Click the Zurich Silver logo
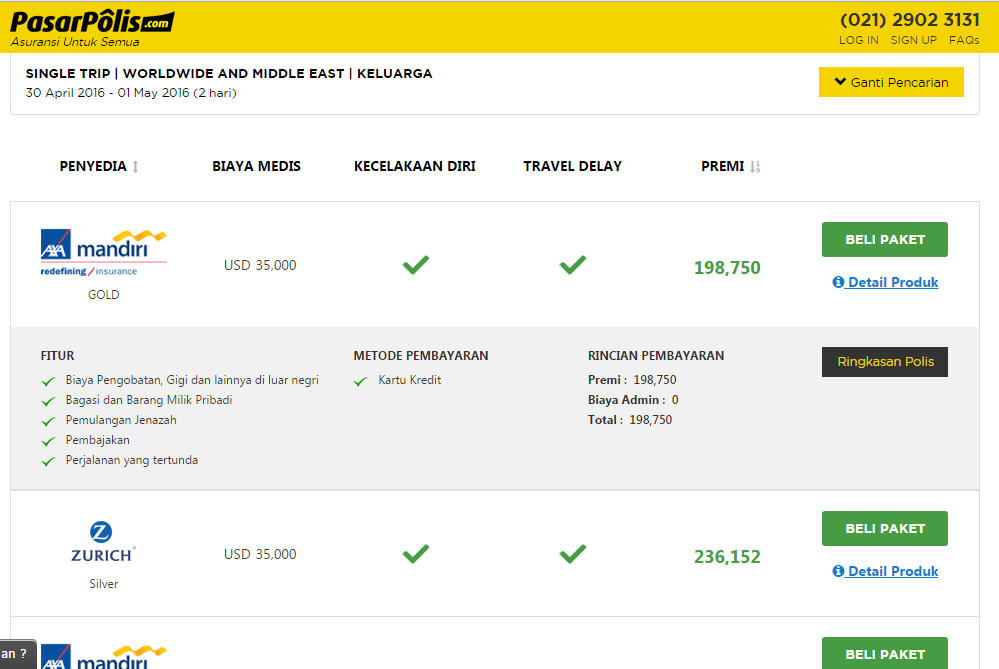 (103, 542)
